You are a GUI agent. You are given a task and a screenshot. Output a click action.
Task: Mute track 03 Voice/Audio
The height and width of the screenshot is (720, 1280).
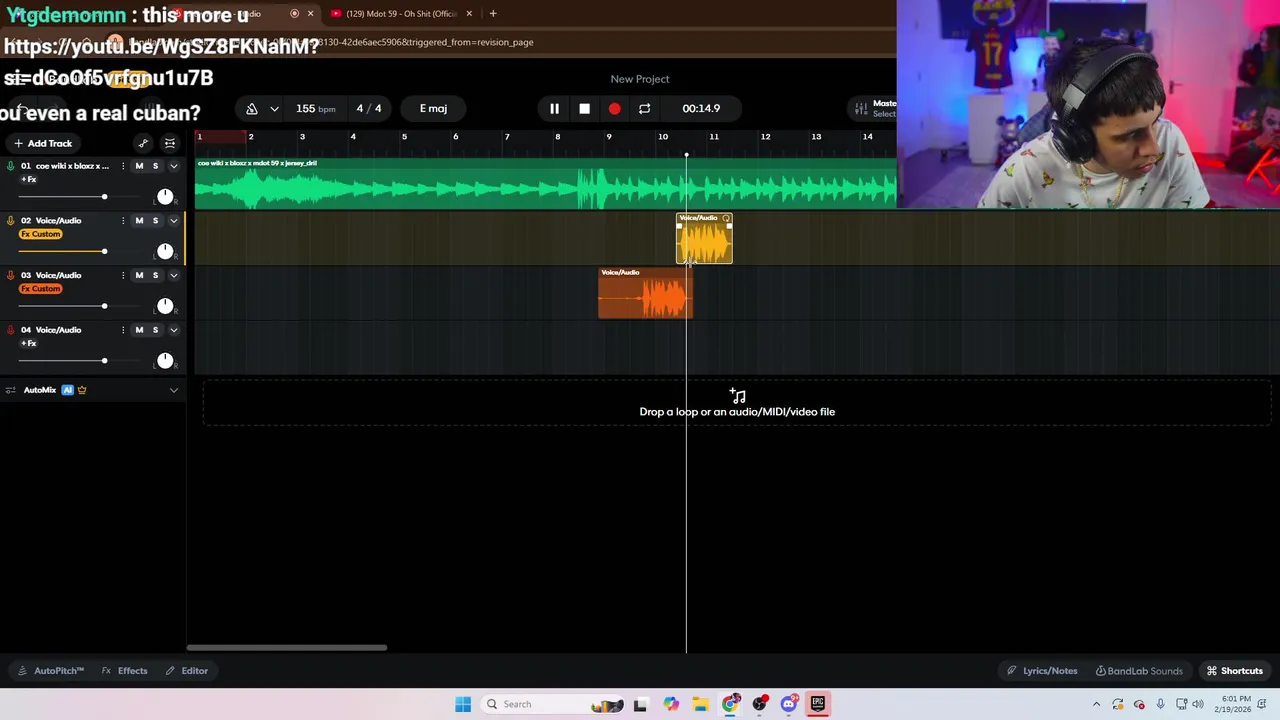click(139, 275)
